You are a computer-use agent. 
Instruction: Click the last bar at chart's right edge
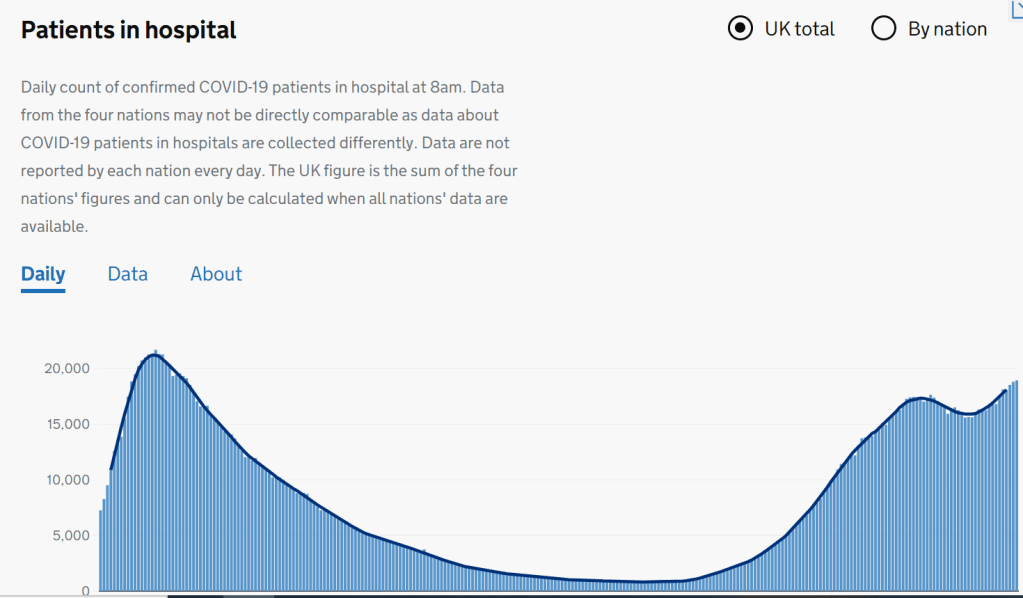pos(1016,485)
